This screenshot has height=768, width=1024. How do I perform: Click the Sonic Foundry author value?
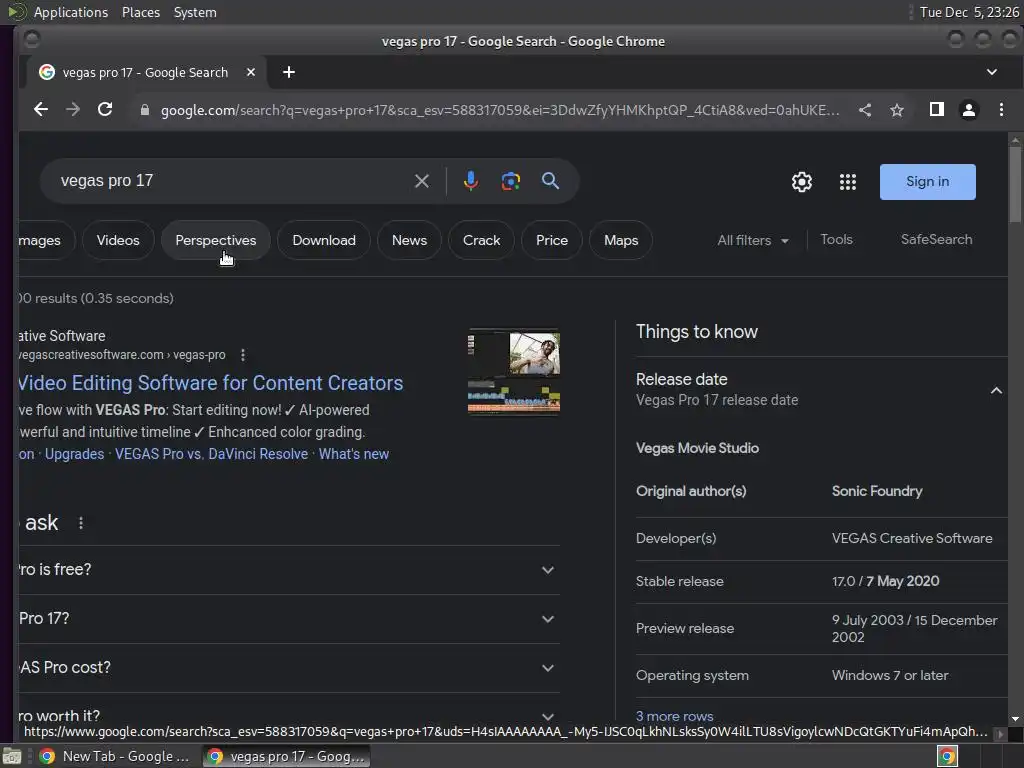pos(877,491)
